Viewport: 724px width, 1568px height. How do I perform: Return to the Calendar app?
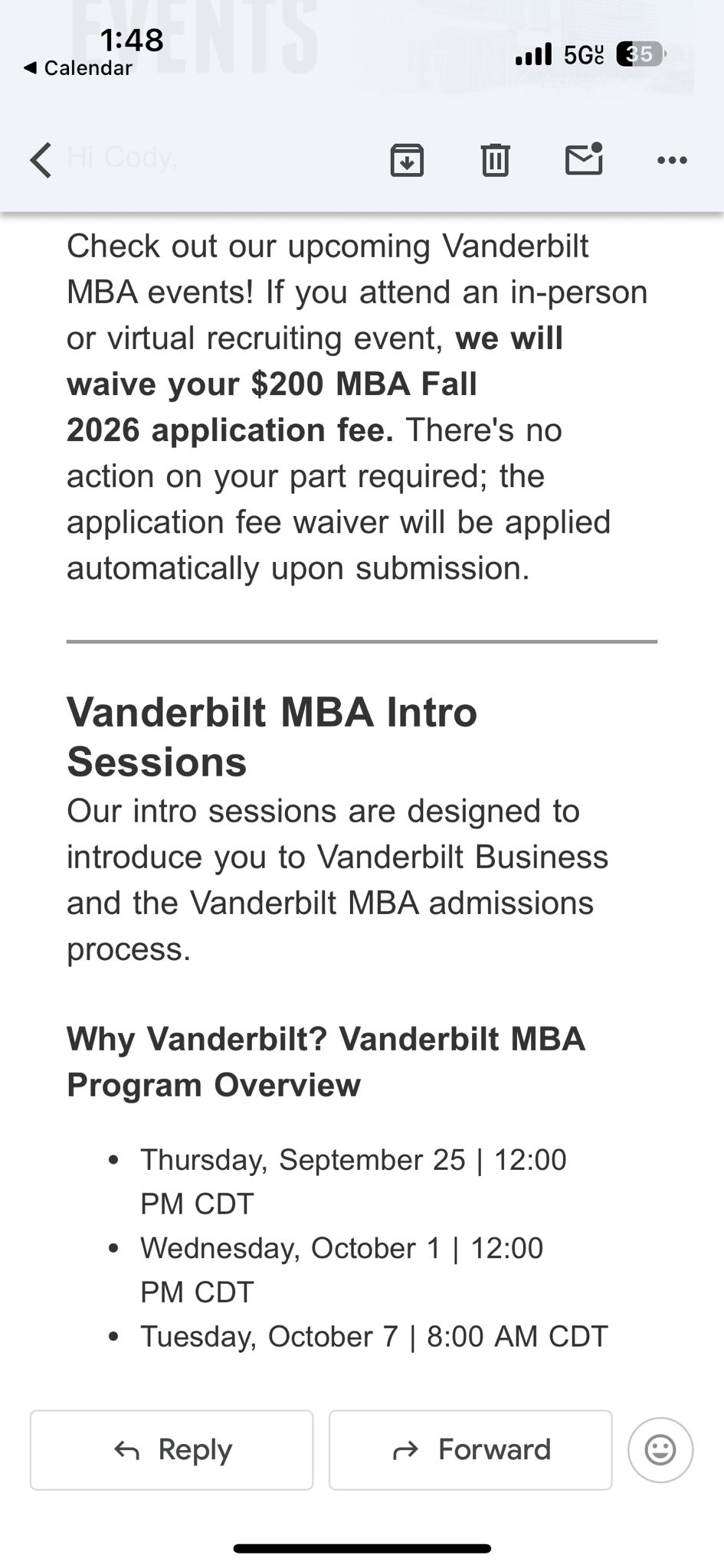78,68
